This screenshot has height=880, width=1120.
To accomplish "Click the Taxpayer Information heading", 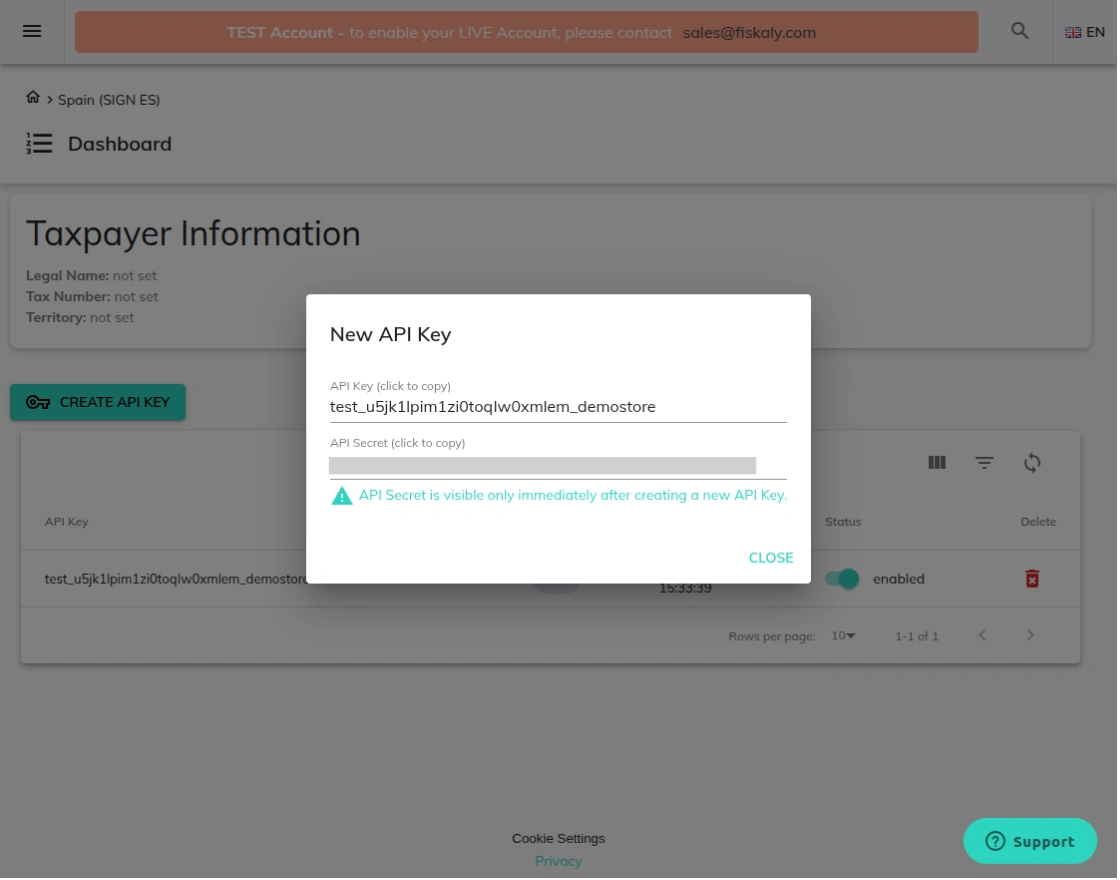I will pos(194,234).
